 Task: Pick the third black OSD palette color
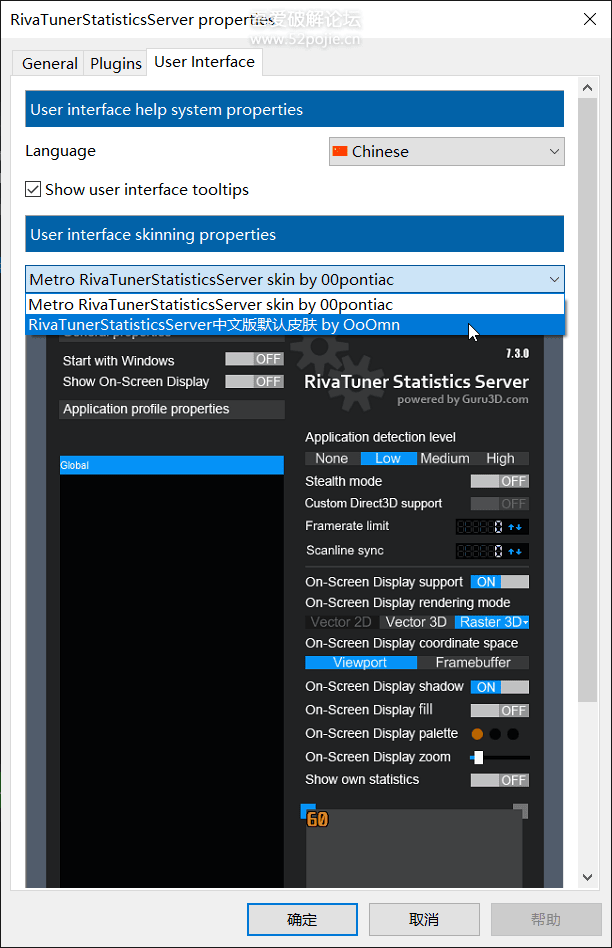tap(513, 734)
